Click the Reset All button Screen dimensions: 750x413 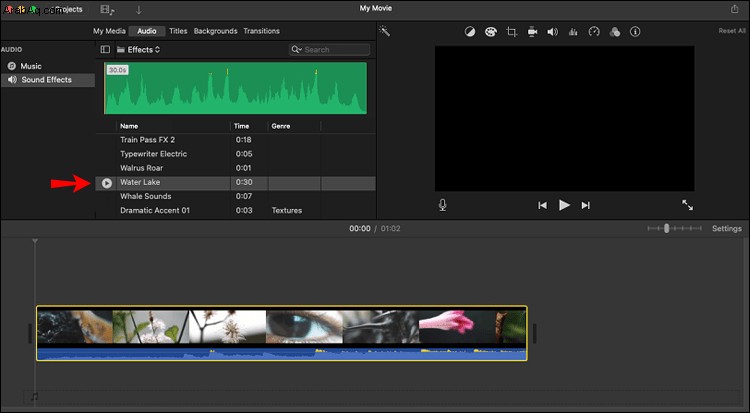coord(732,31)
